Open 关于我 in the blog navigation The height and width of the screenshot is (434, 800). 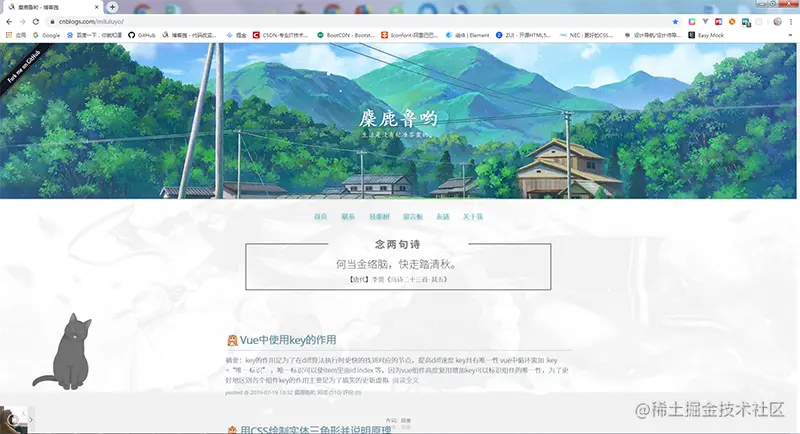472,217
